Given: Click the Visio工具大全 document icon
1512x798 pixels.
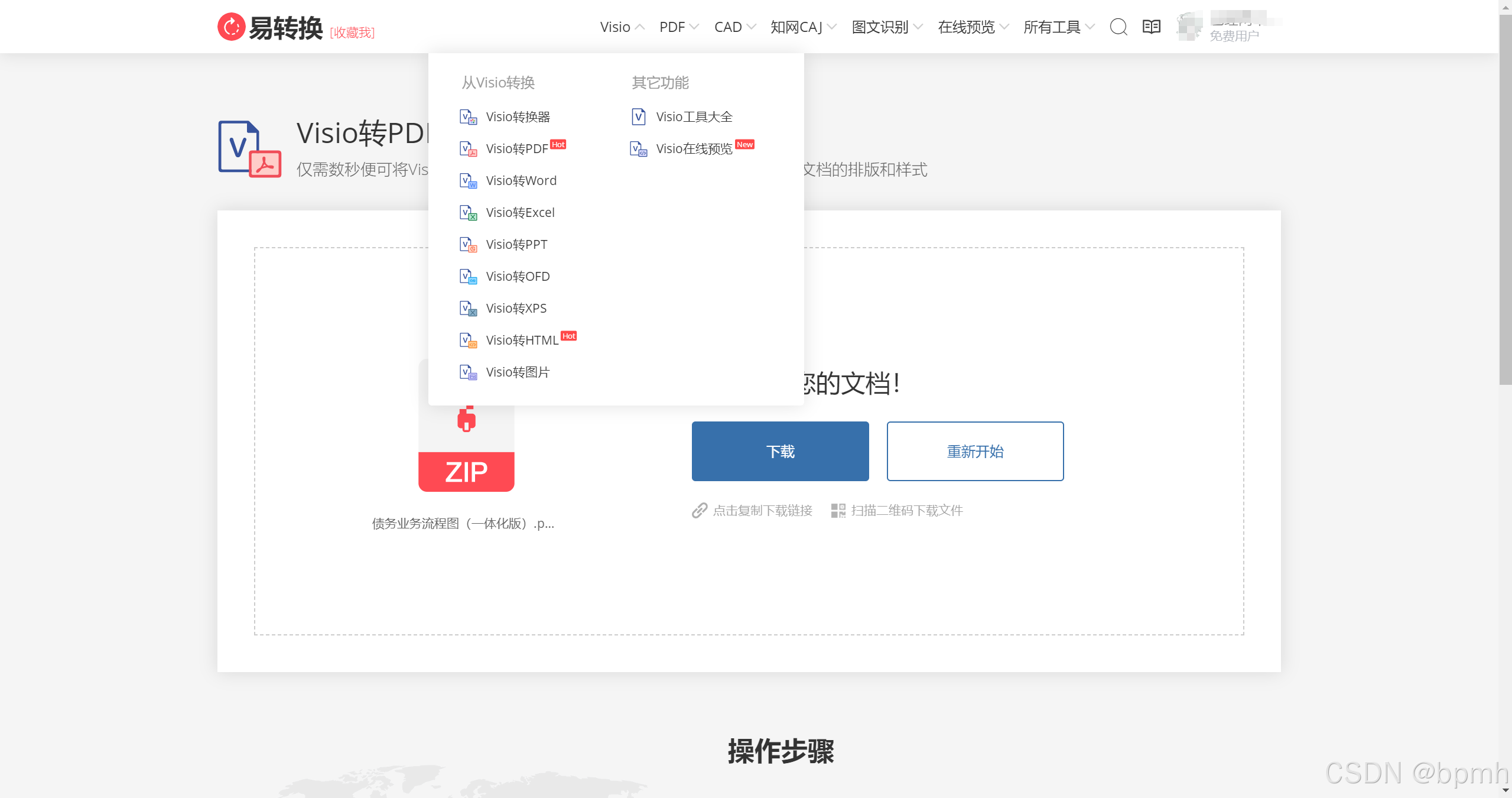Looking at the screenshot, I should [x=638, y=117].
